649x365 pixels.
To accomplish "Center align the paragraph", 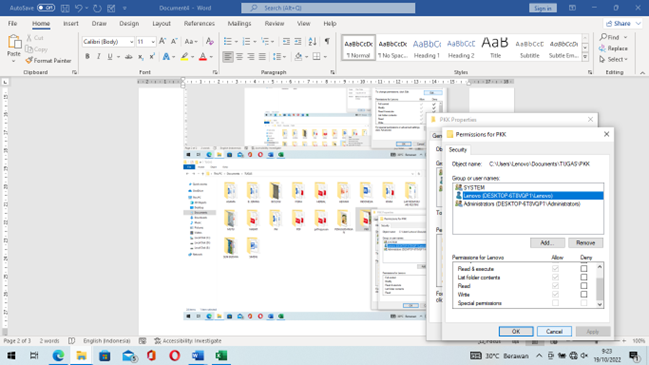I will point(239,56).
